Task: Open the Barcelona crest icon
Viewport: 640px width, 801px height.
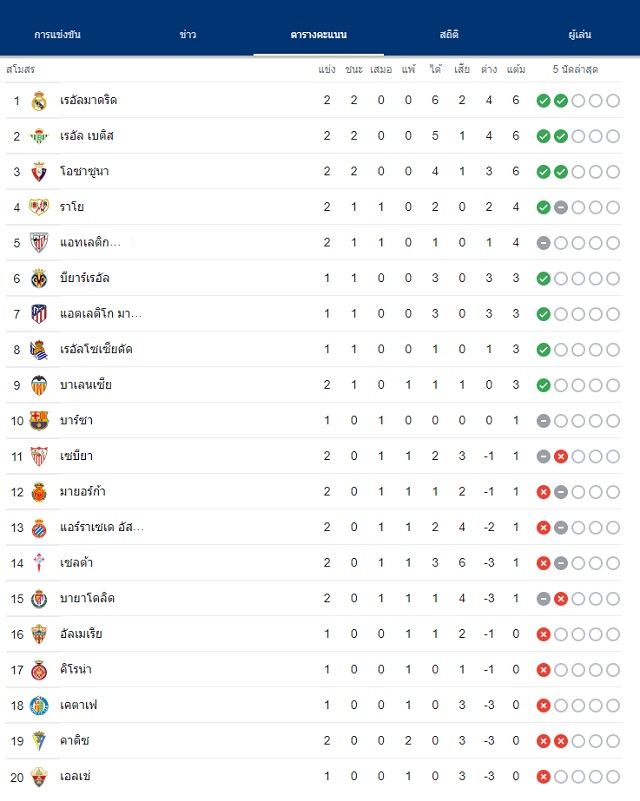Action: (x=39, y=421)
